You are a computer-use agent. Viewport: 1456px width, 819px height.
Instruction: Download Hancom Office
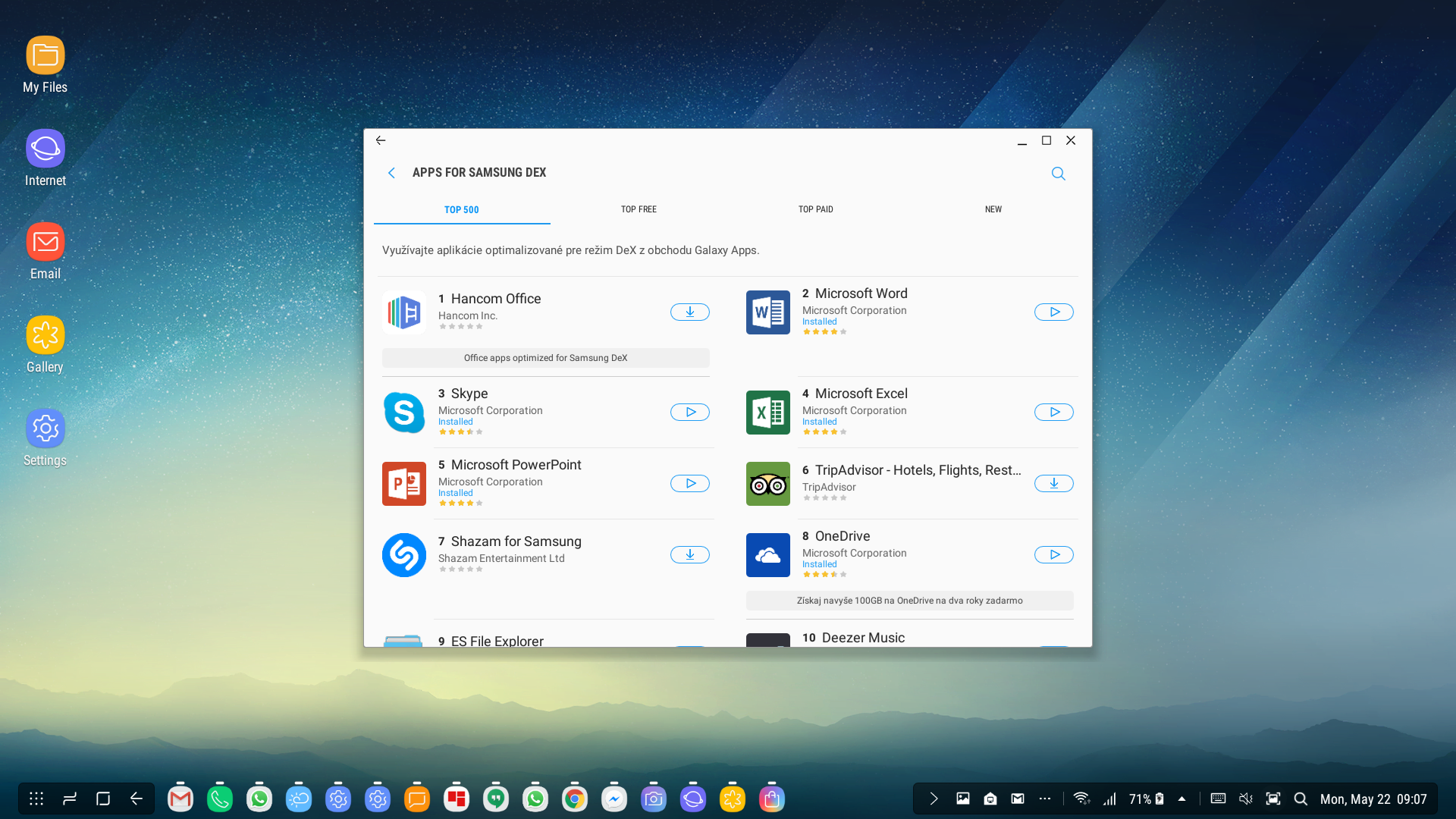pyautogui.click(x=690, y=312)
